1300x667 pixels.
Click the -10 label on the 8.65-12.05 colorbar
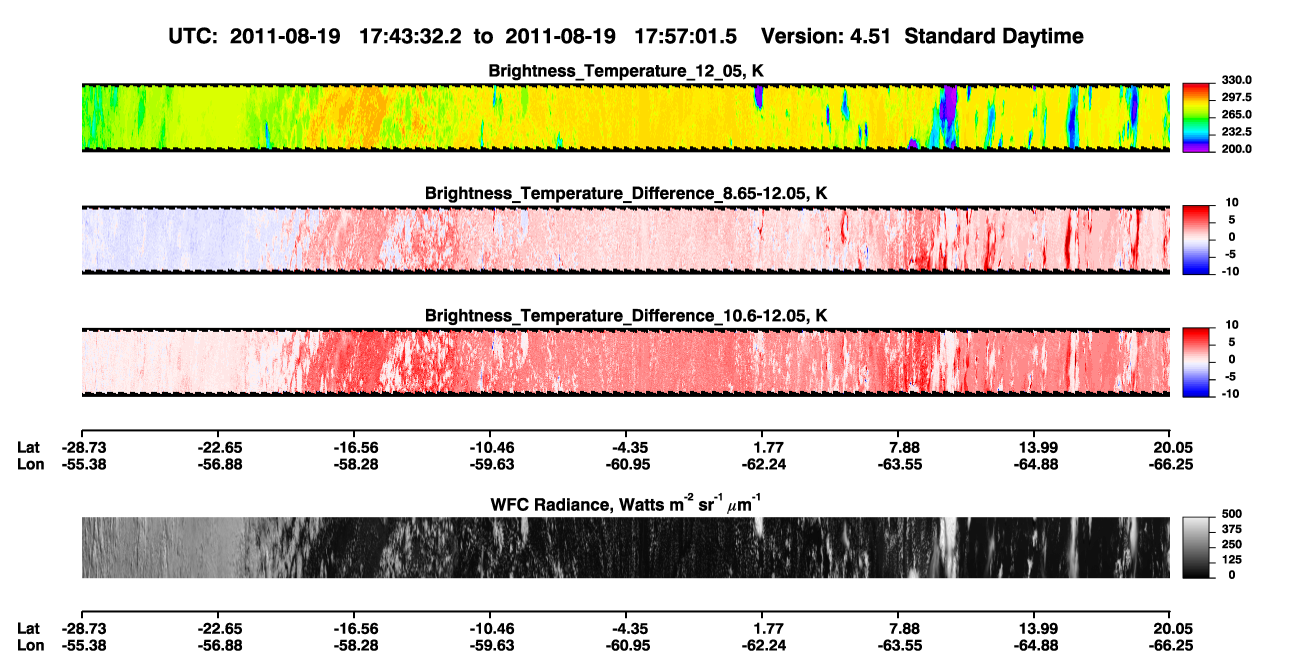[x=1231, y=272]
